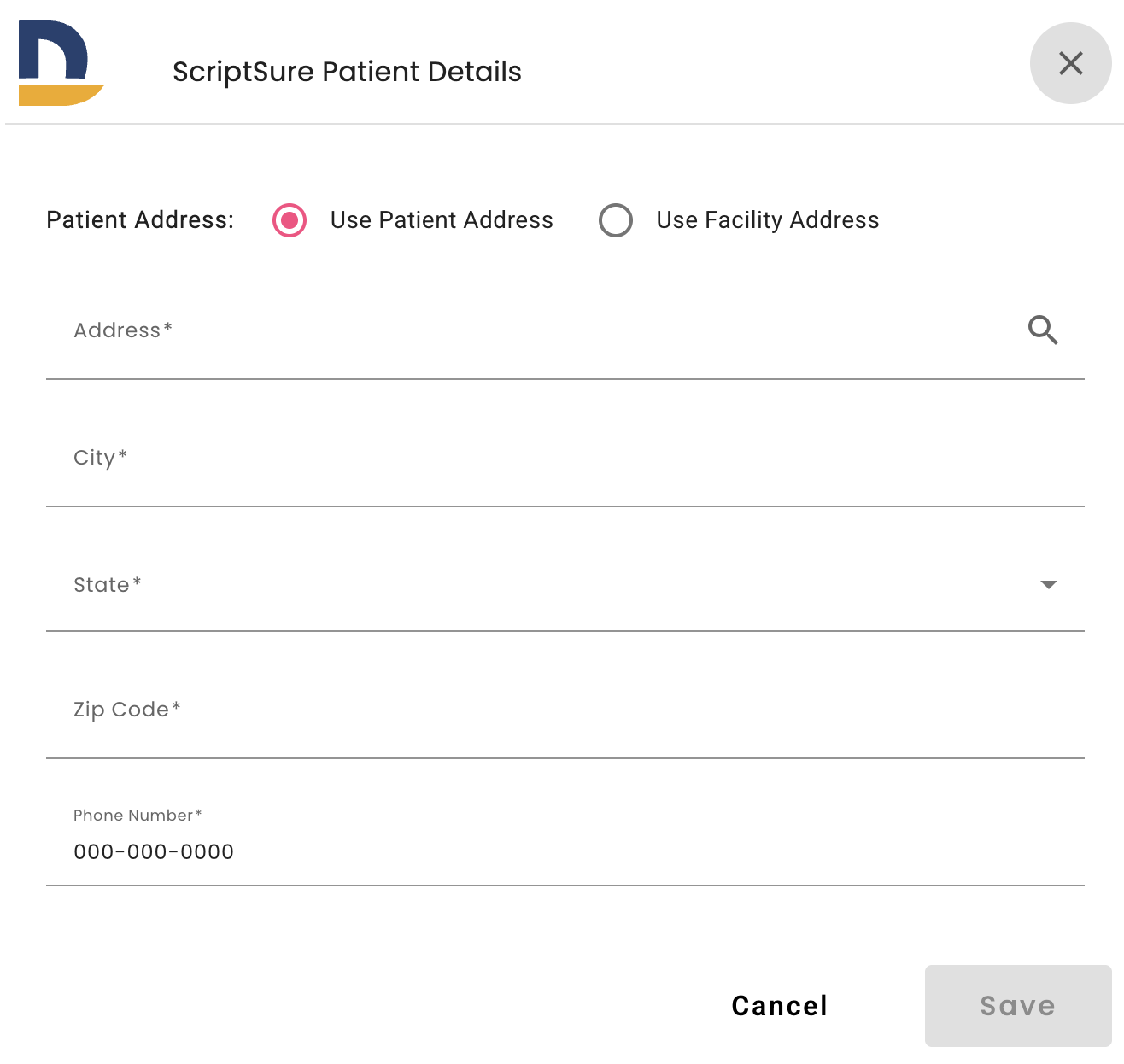Click the blue and yellow D logo

coord(60,63)
